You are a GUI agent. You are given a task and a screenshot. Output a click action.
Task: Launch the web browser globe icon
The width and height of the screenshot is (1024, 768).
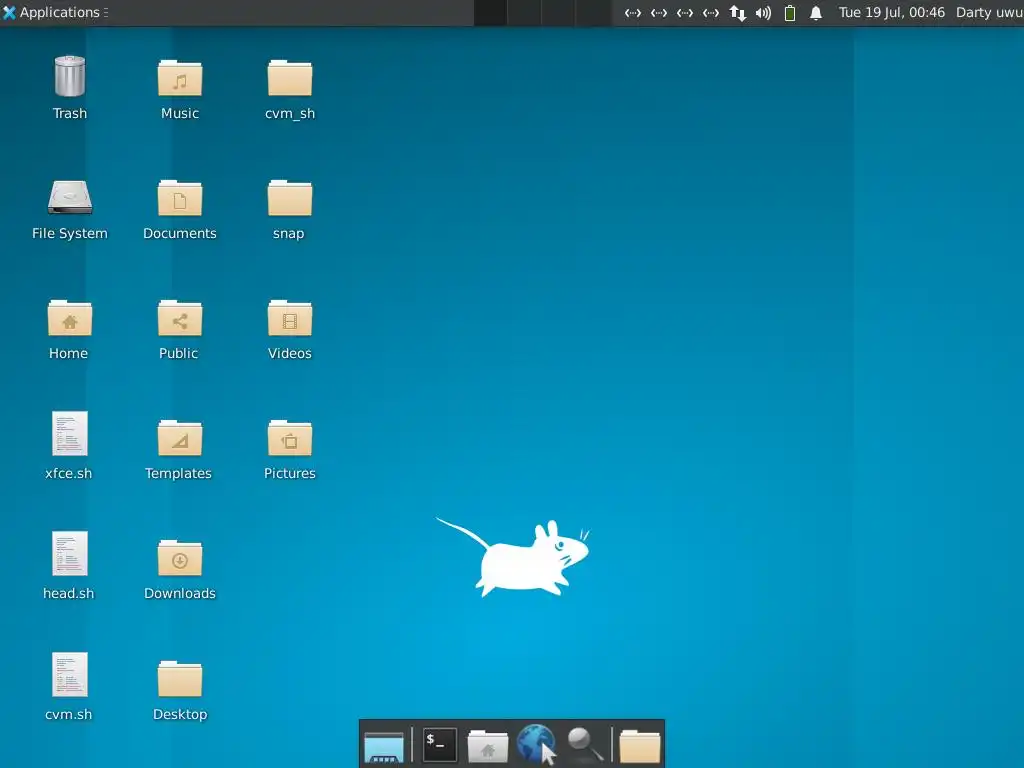point(536,744)
